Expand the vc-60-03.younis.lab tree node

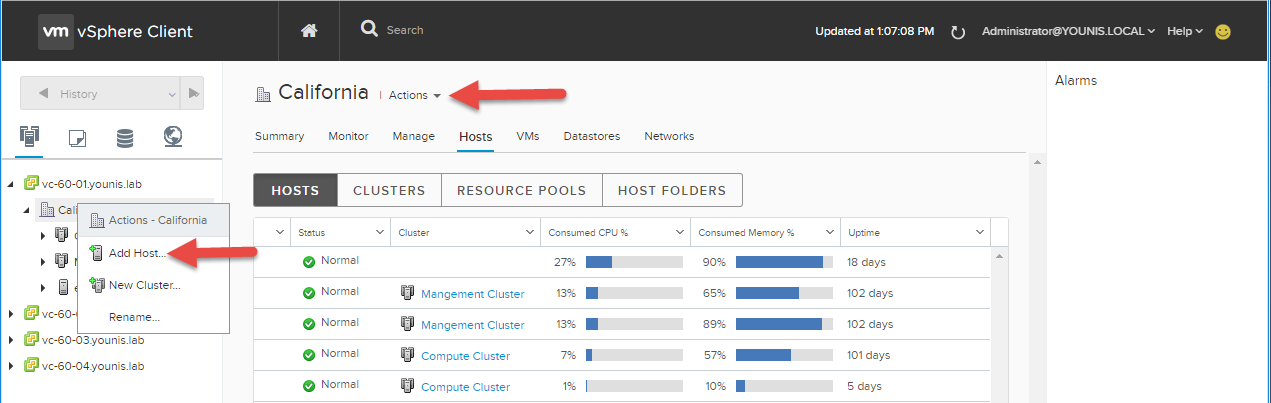point(11,339)
